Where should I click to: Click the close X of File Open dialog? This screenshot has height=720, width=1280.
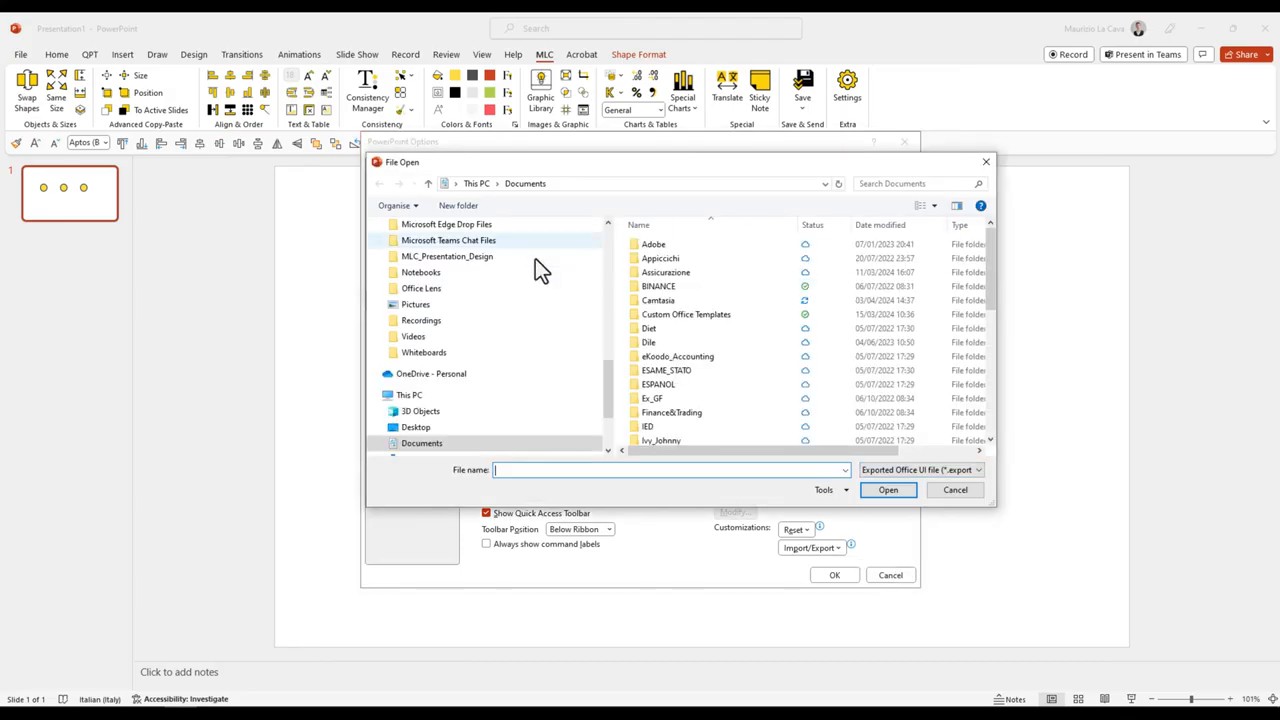(x=986, y=162)
